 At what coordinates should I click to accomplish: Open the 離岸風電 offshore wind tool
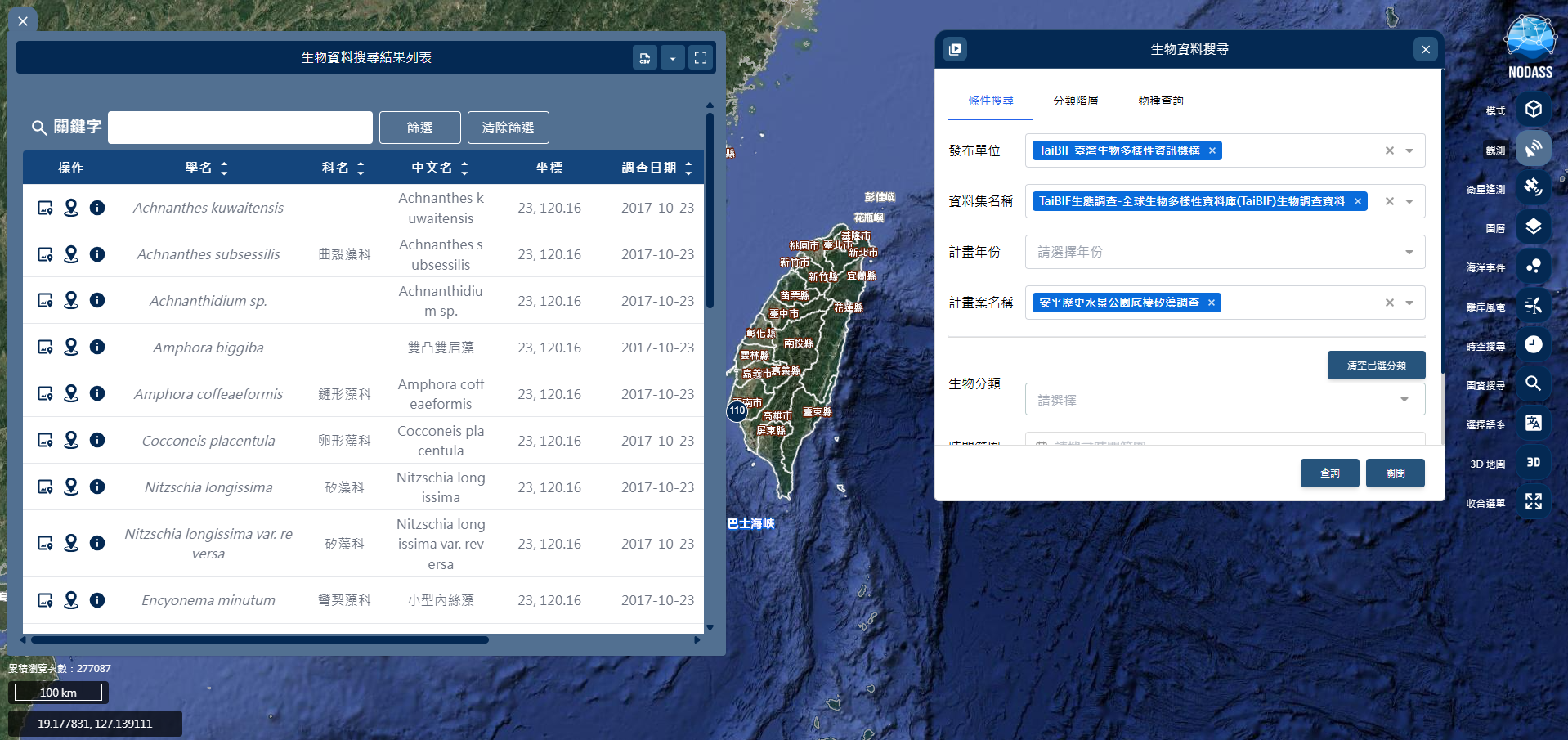(1534, 305)
